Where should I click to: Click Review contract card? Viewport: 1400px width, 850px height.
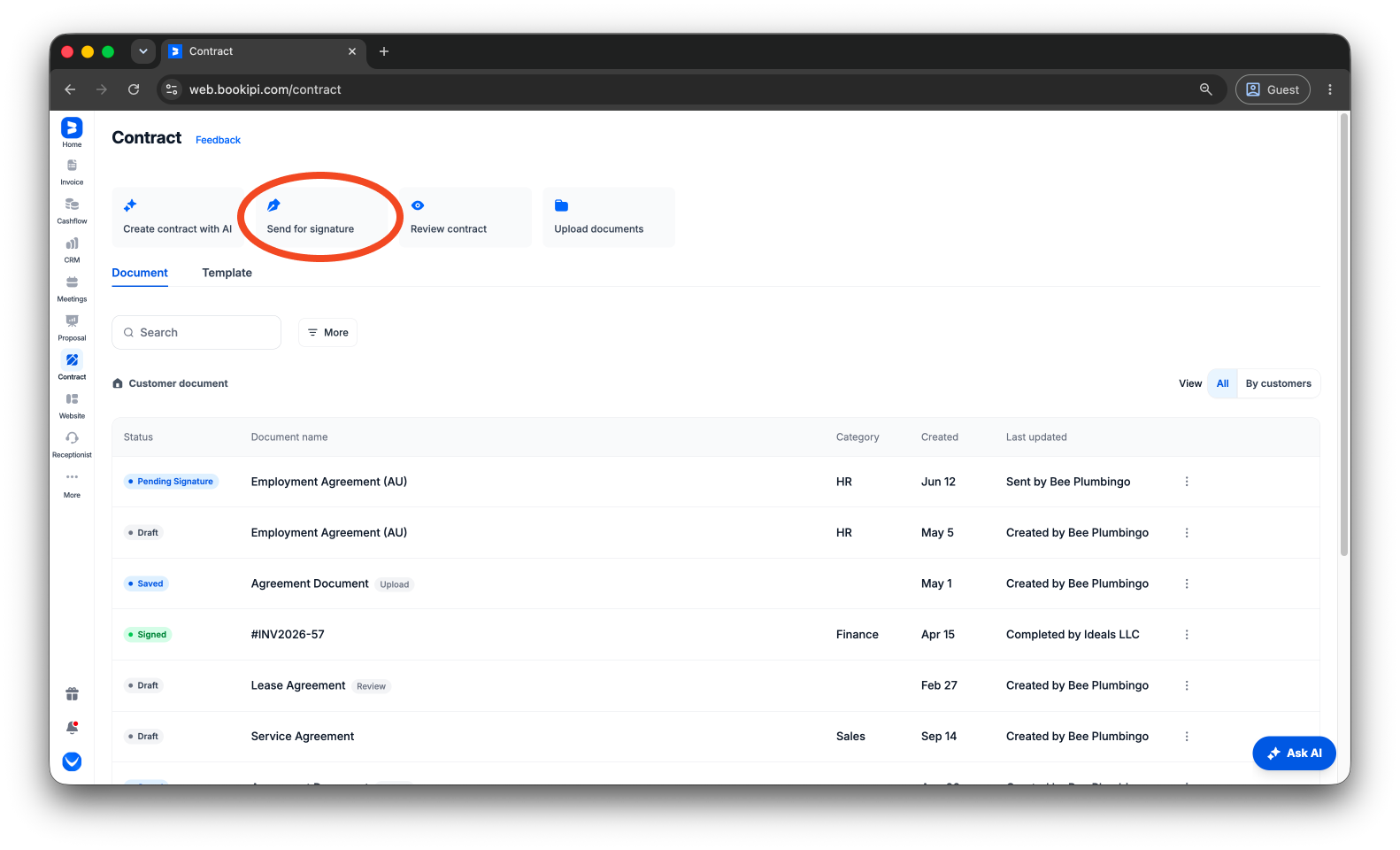point(465,217)
